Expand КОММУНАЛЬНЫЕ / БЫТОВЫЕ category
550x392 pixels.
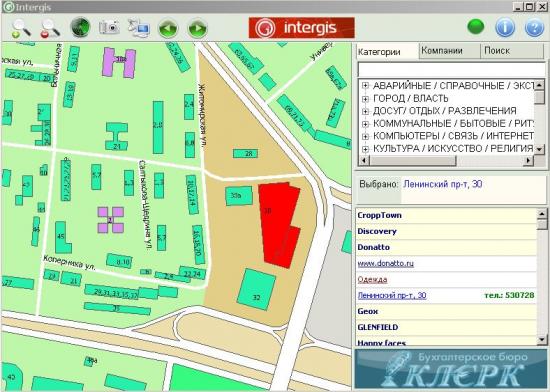coord(365,124)
